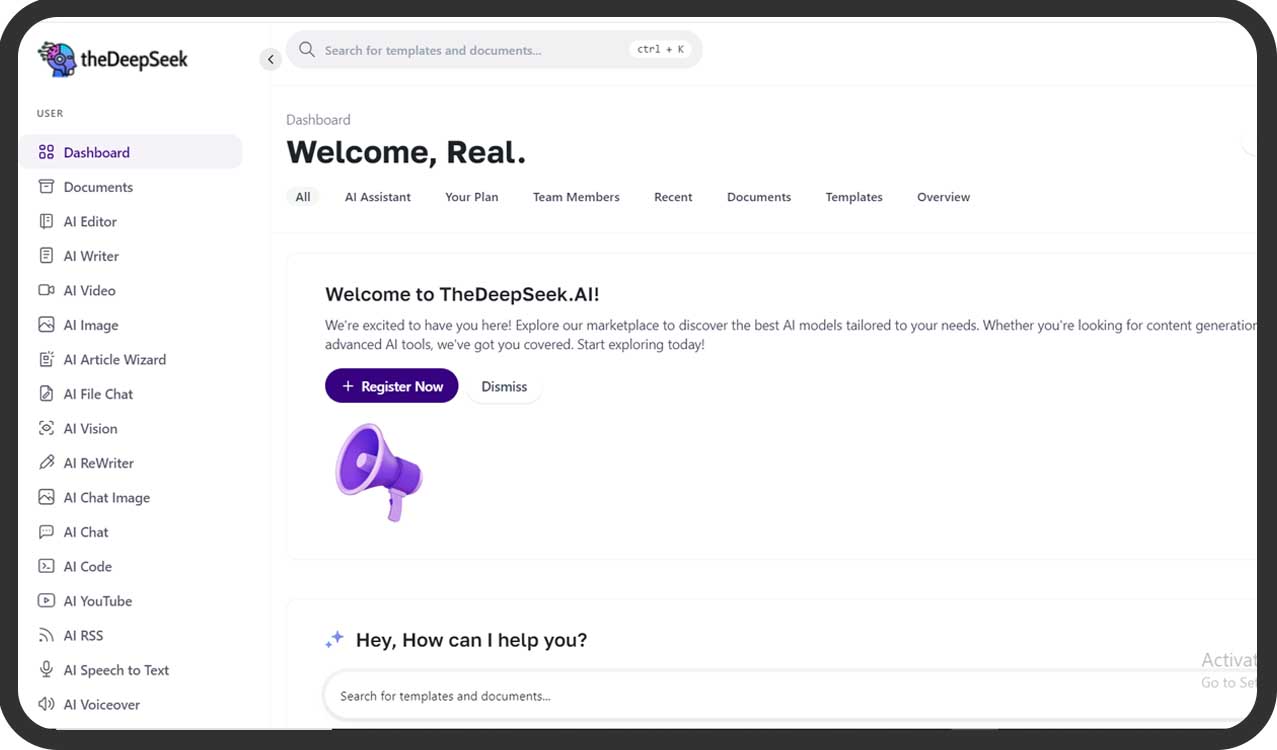This screenshot has height=750, width=1277.
Task: Click the AI Code terminal icon
Action: click(x=46, y=566)
